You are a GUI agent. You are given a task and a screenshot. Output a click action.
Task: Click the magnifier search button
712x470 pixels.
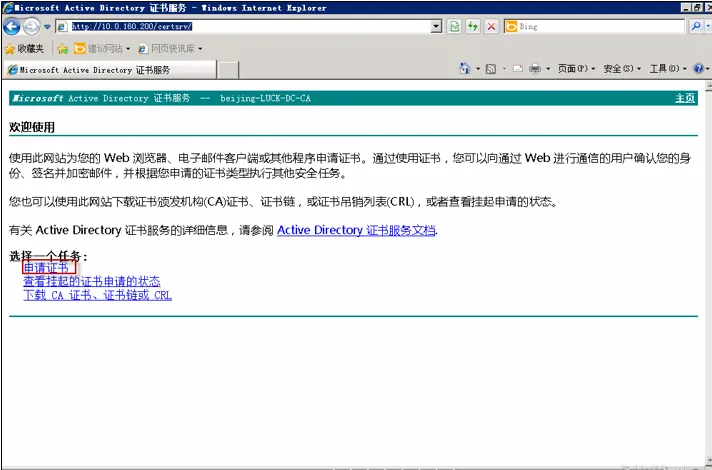(x=695, y=26)
